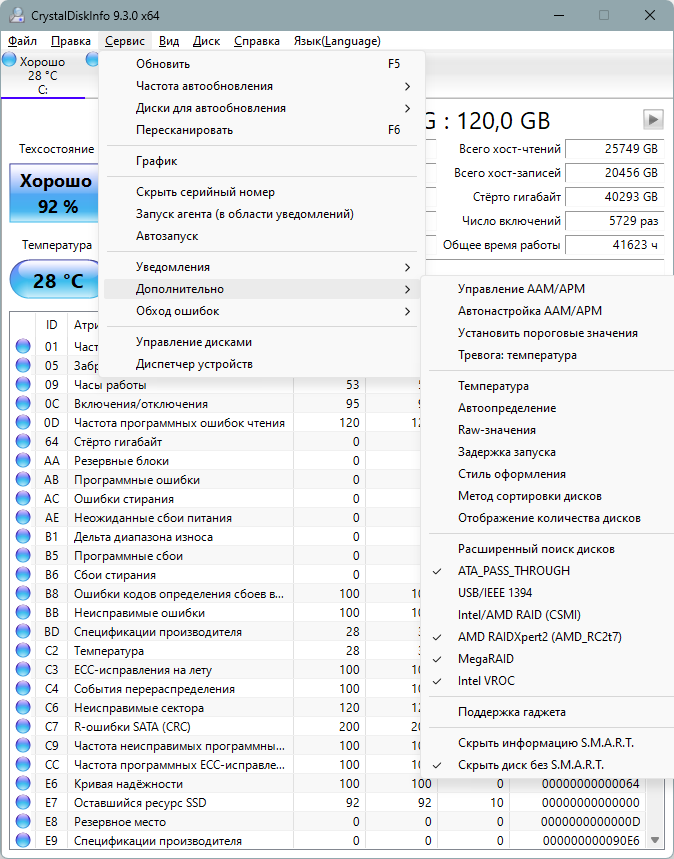Open the Дополнительно submenu

(262, 289)
